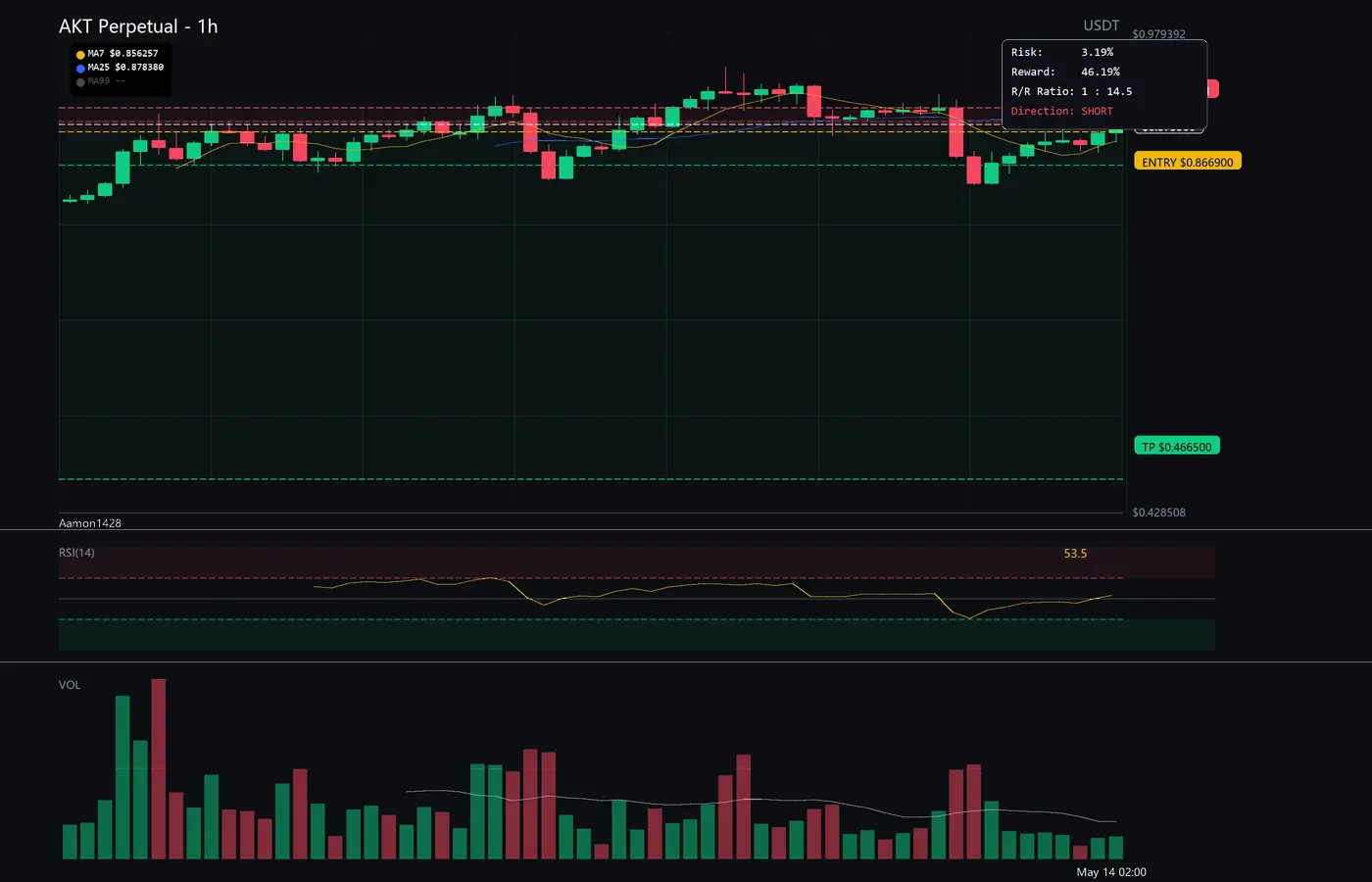Click the chart title AKT Perpetual - 1h
Viewport: 1372px width, 882px height.
tap(138, 26)
